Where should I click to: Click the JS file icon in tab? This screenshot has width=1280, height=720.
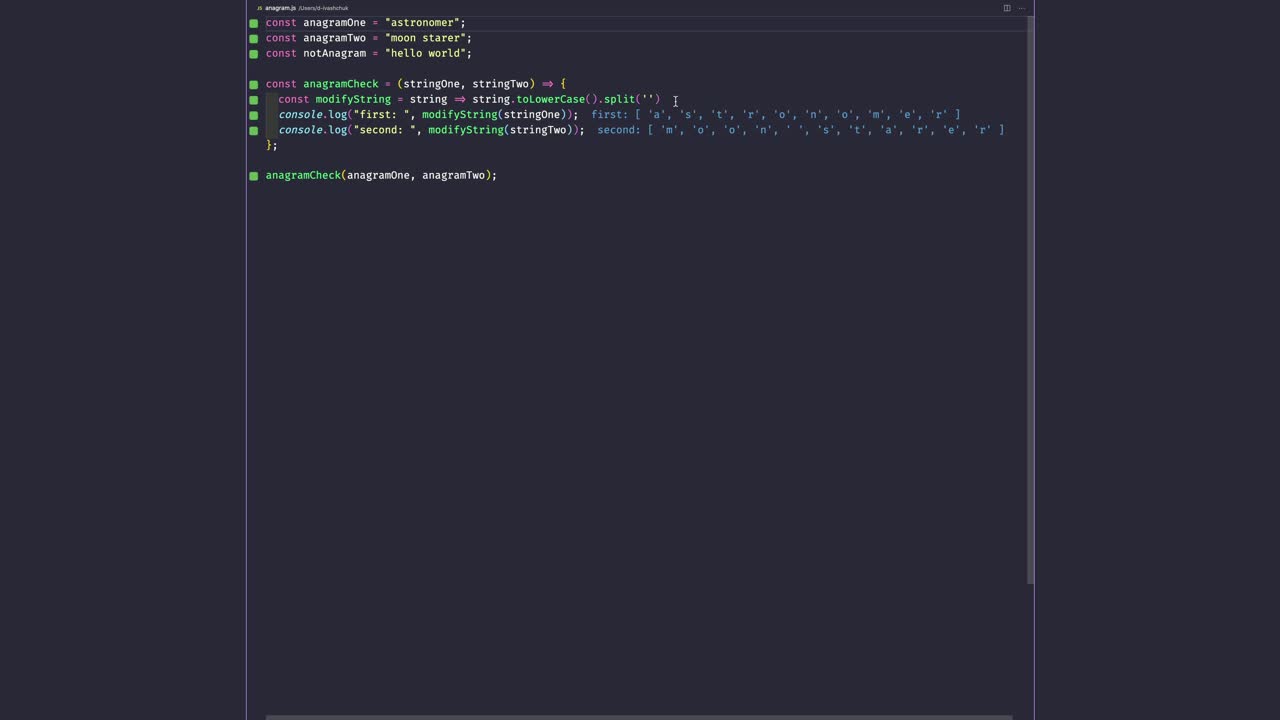coord(259,8)
